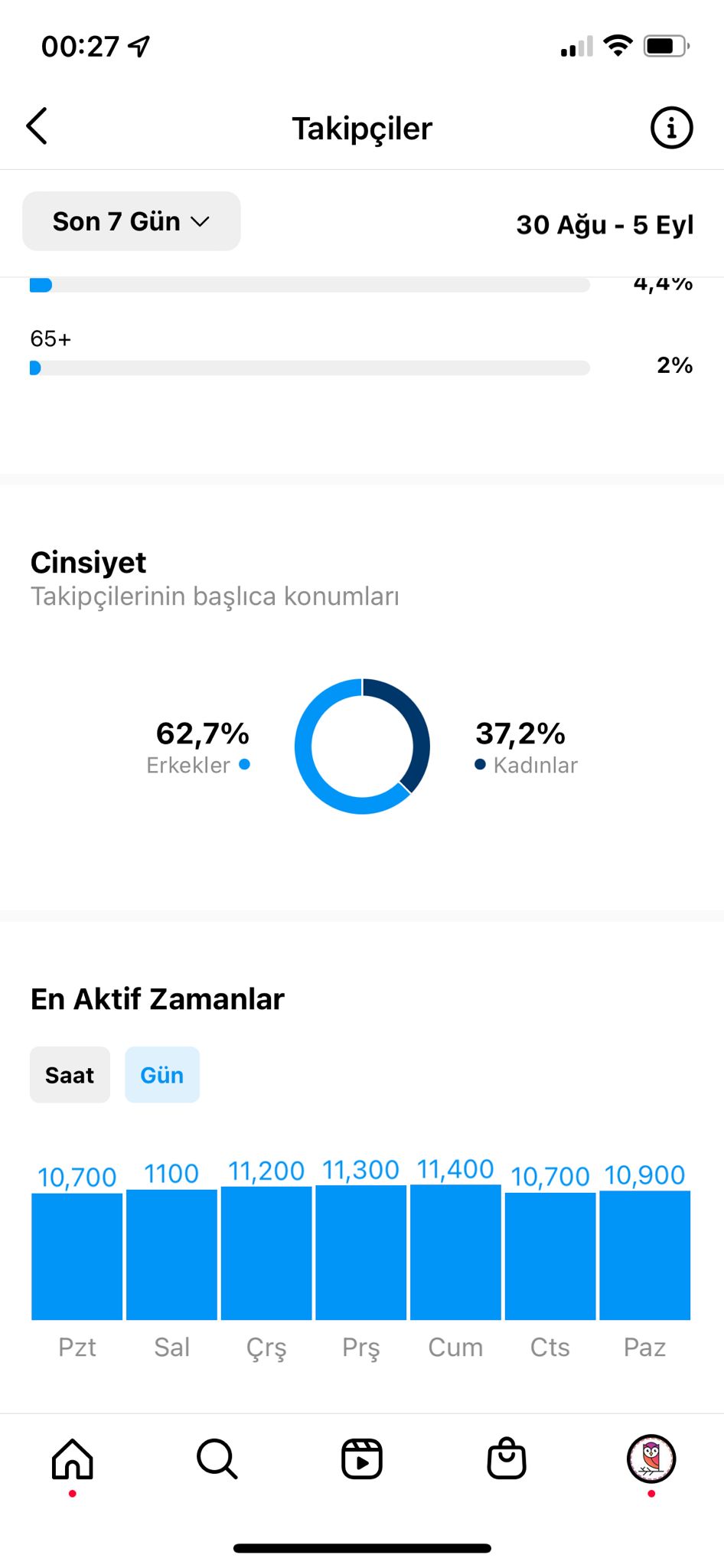Select the Paz bar showing 10,900

tap(645, 1255)
